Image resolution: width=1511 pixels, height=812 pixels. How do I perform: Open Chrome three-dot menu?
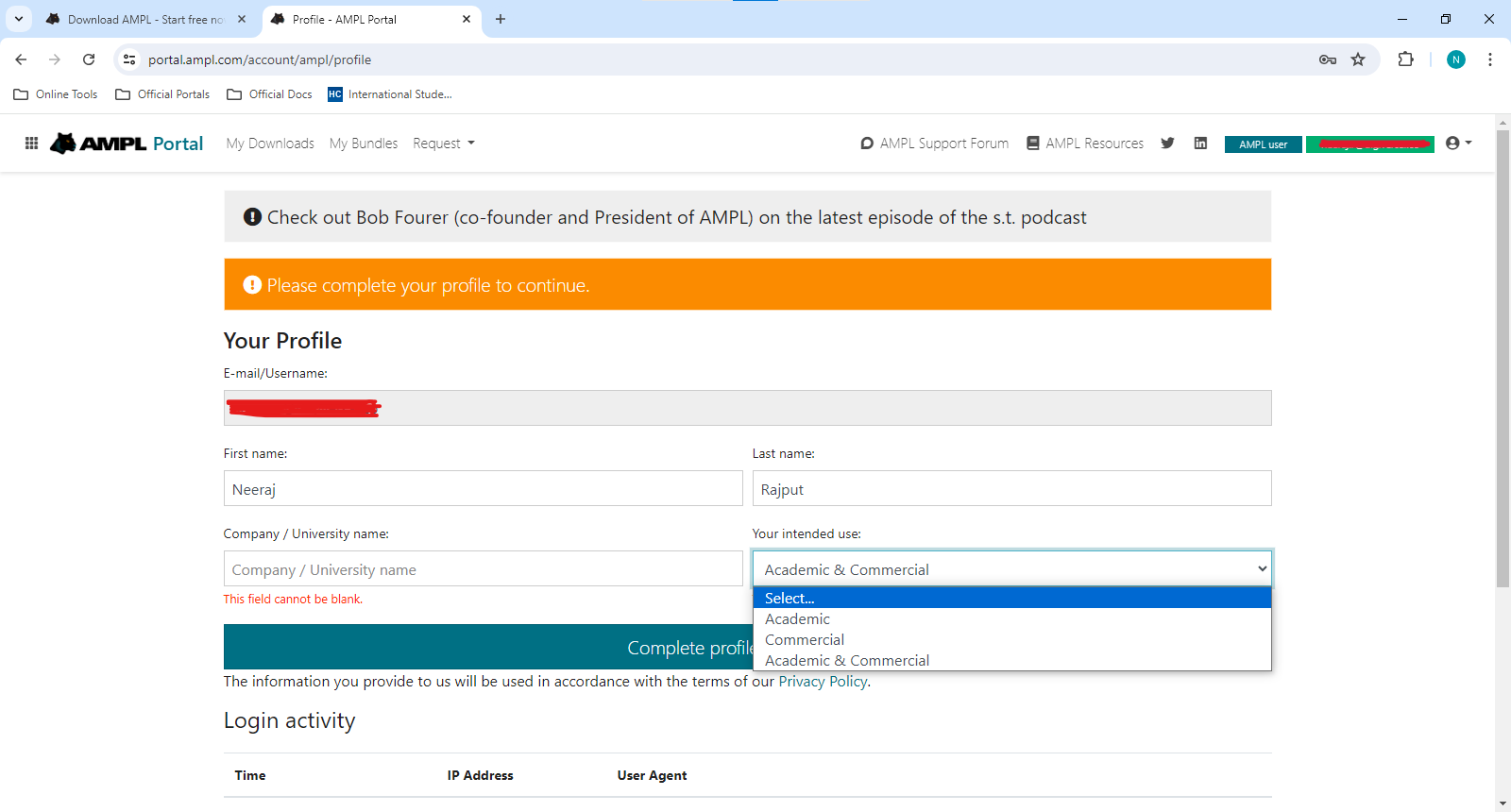(x=1490, y=59)
